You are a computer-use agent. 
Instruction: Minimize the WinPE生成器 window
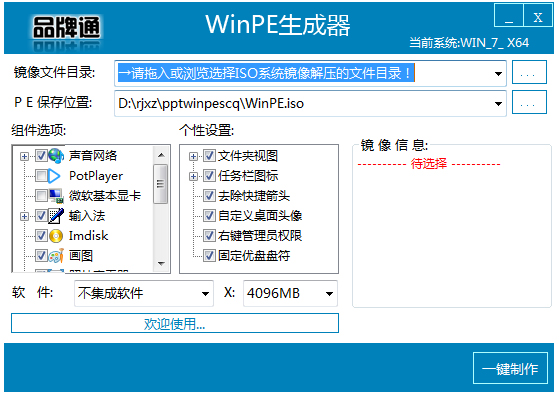tap(509, 15)
